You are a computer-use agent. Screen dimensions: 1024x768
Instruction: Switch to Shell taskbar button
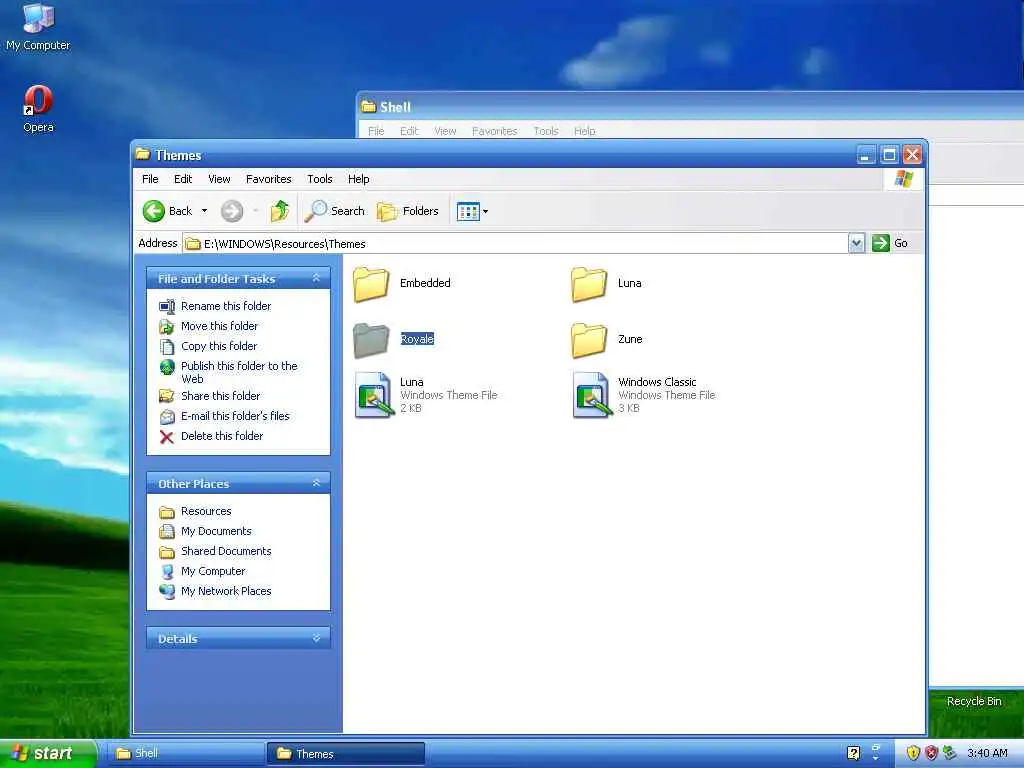[184, 753]
